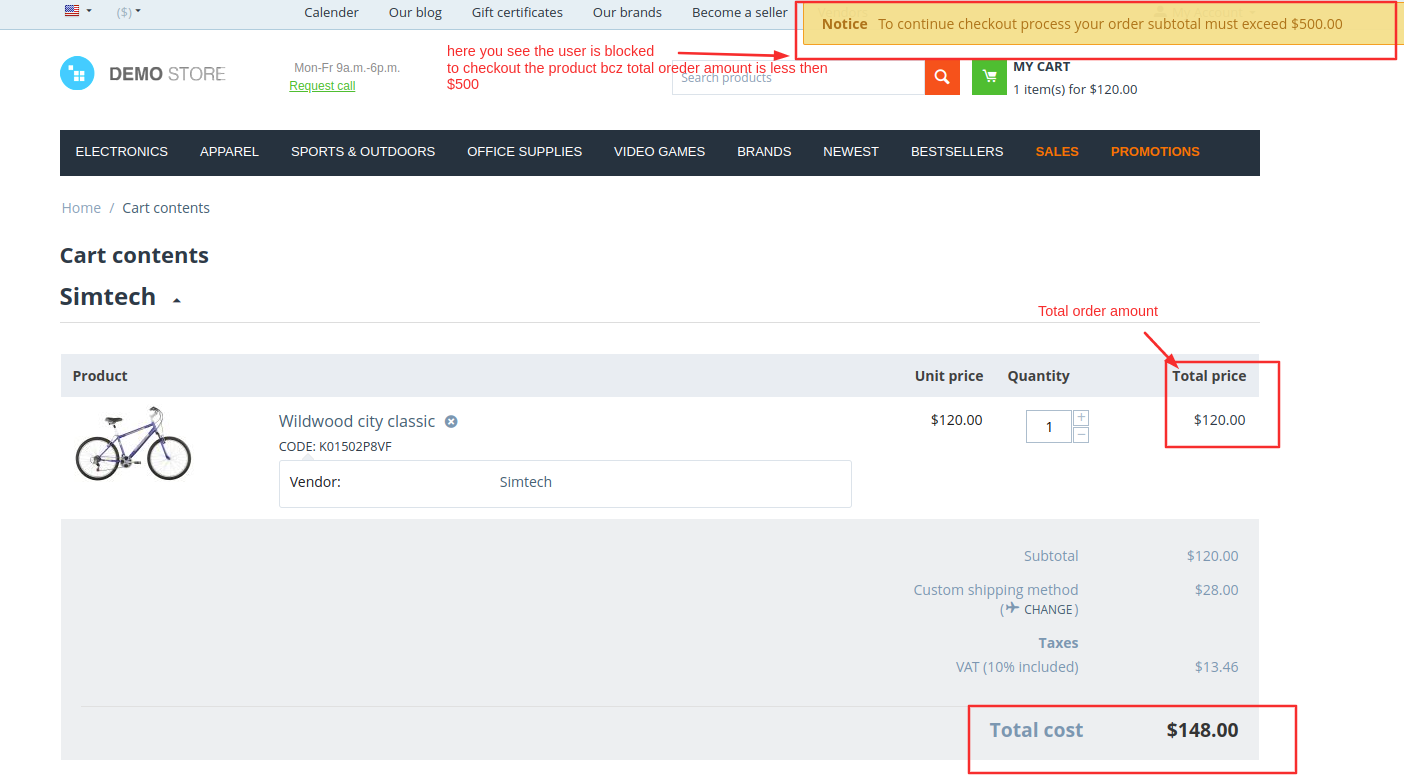Open the Electronics menu

[122, 152]
